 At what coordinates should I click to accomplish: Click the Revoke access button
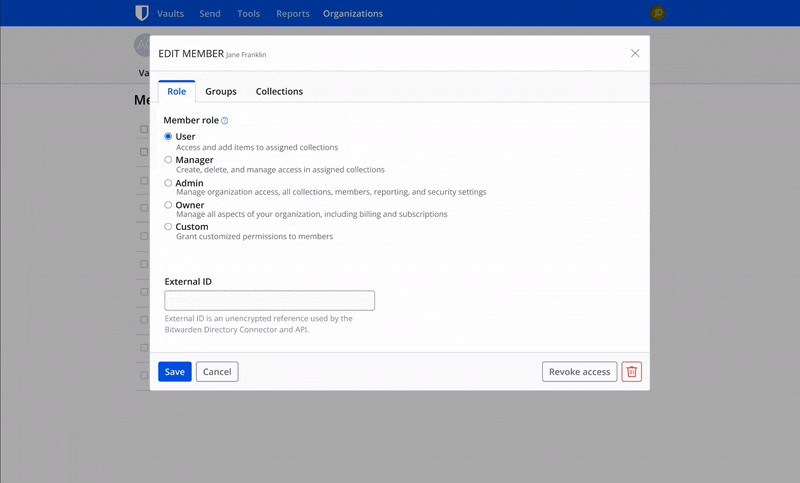(580, 372)
